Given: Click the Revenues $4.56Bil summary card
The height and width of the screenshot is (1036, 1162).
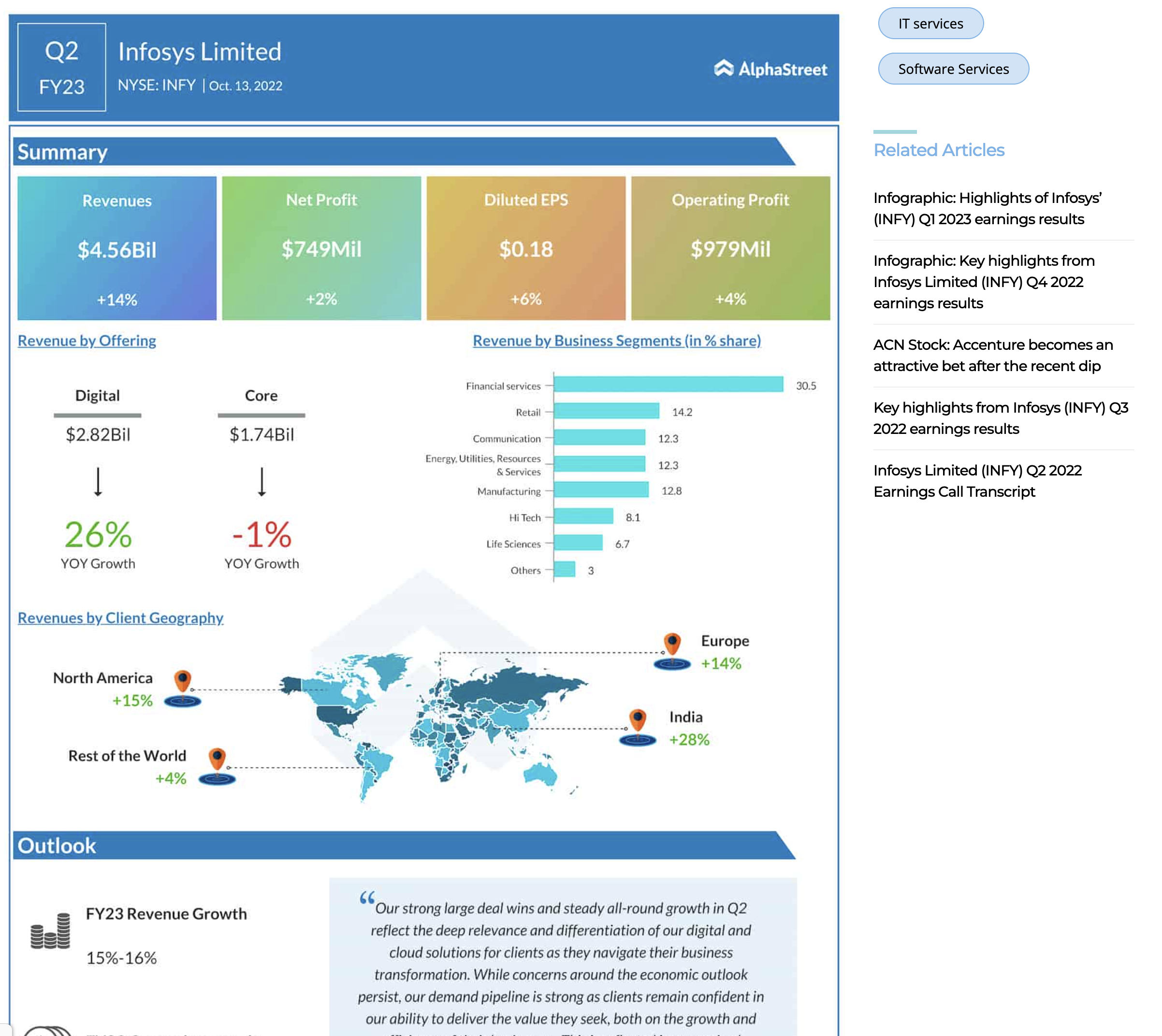Looking at the screenshot, I should (116, 248).
